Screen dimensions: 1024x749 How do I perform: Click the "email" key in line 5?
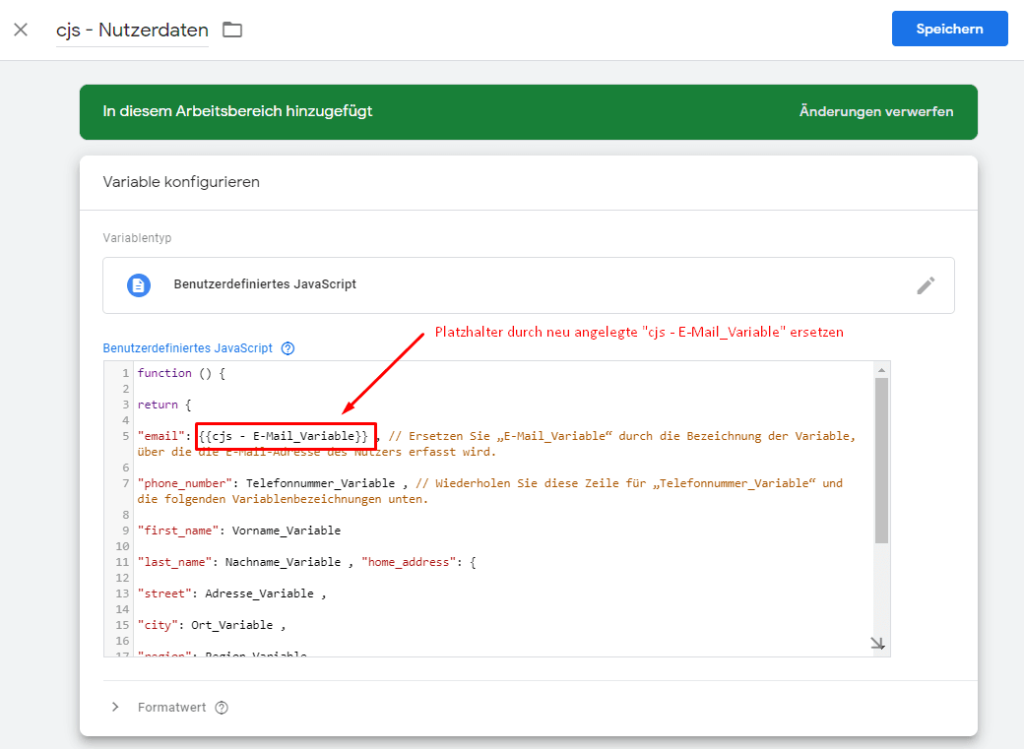point(161,436)
